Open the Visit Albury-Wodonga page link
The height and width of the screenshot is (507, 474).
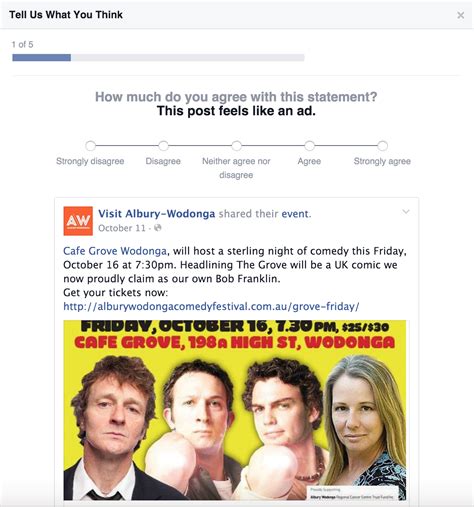click(157, 214)
